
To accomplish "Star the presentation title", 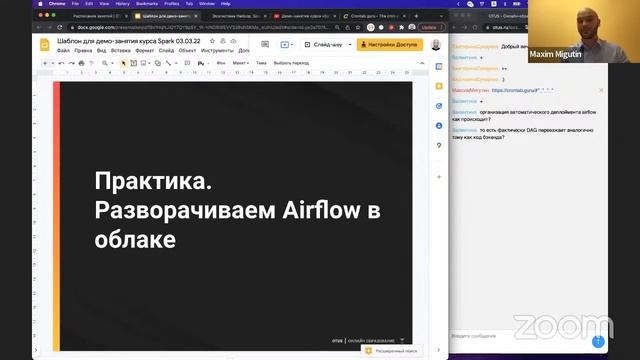I will coord(212,41).
